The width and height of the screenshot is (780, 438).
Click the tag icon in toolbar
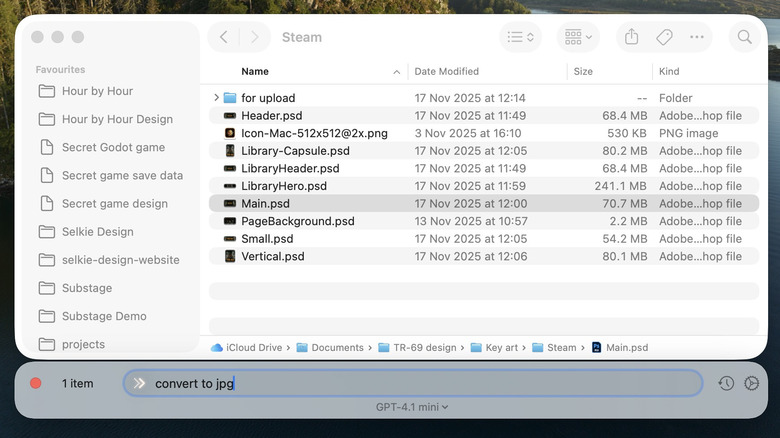[664, 37]
